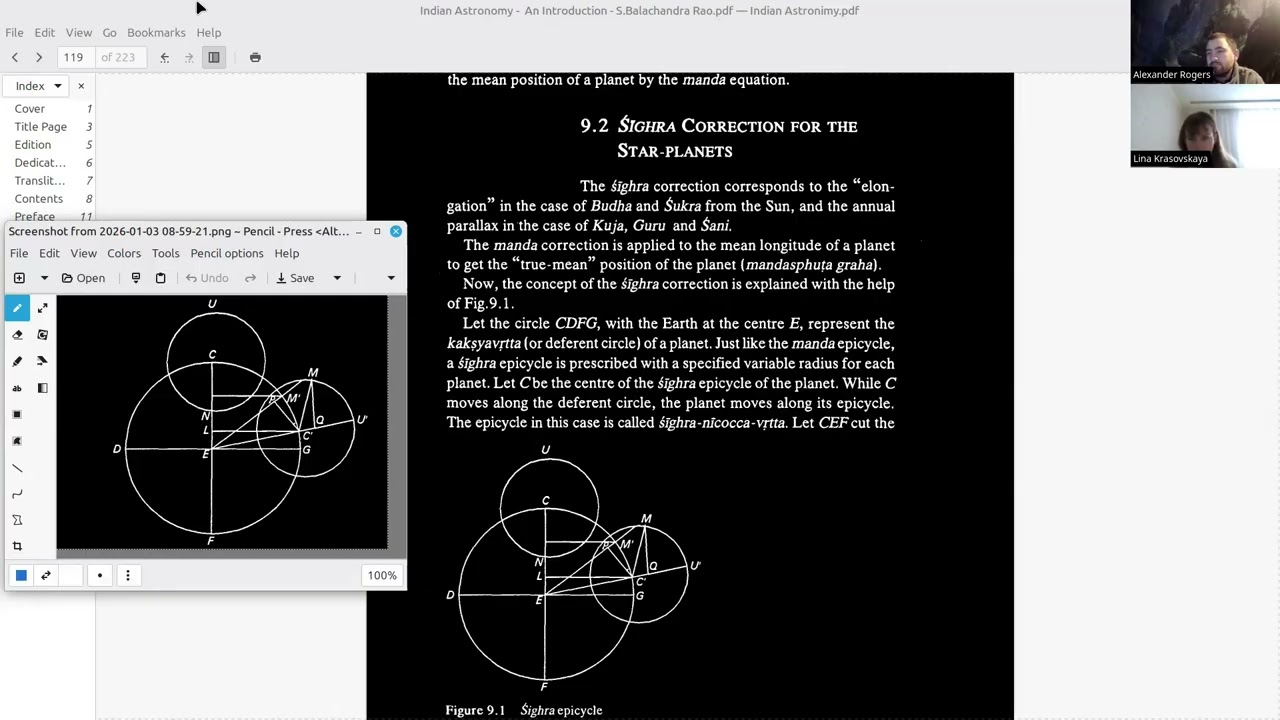Open the pen size dot option
Screen dimensions: 1280x720
click(100, 575)
